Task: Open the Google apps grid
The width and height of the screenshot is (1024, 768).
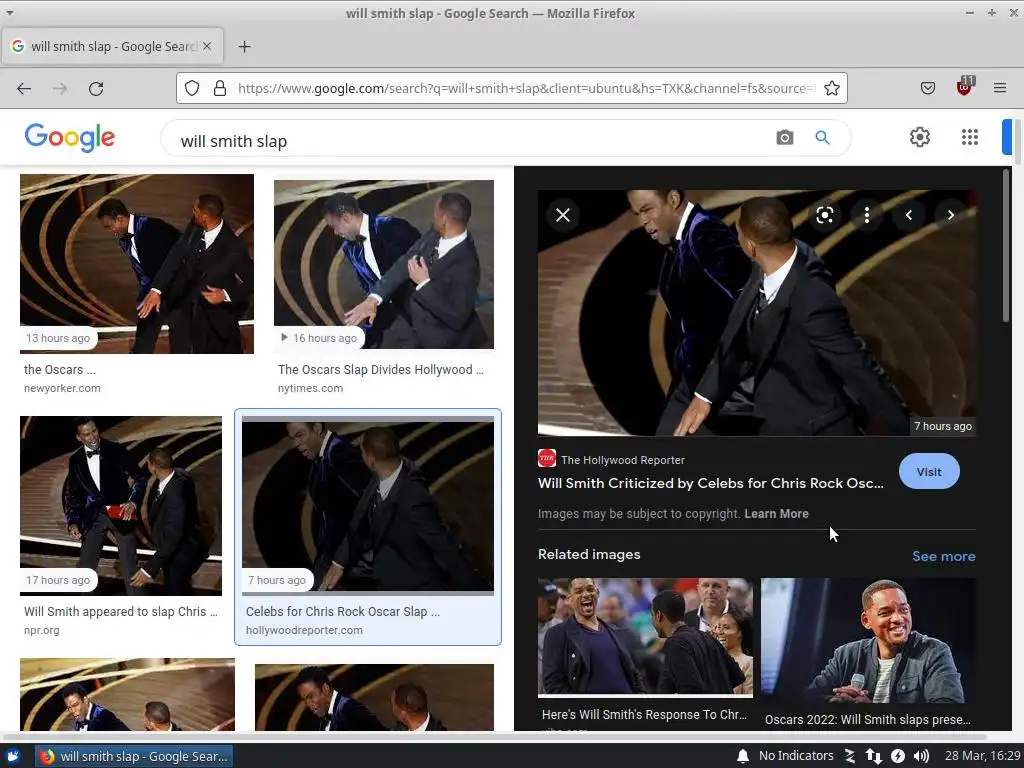Action: tap(970, 137)
